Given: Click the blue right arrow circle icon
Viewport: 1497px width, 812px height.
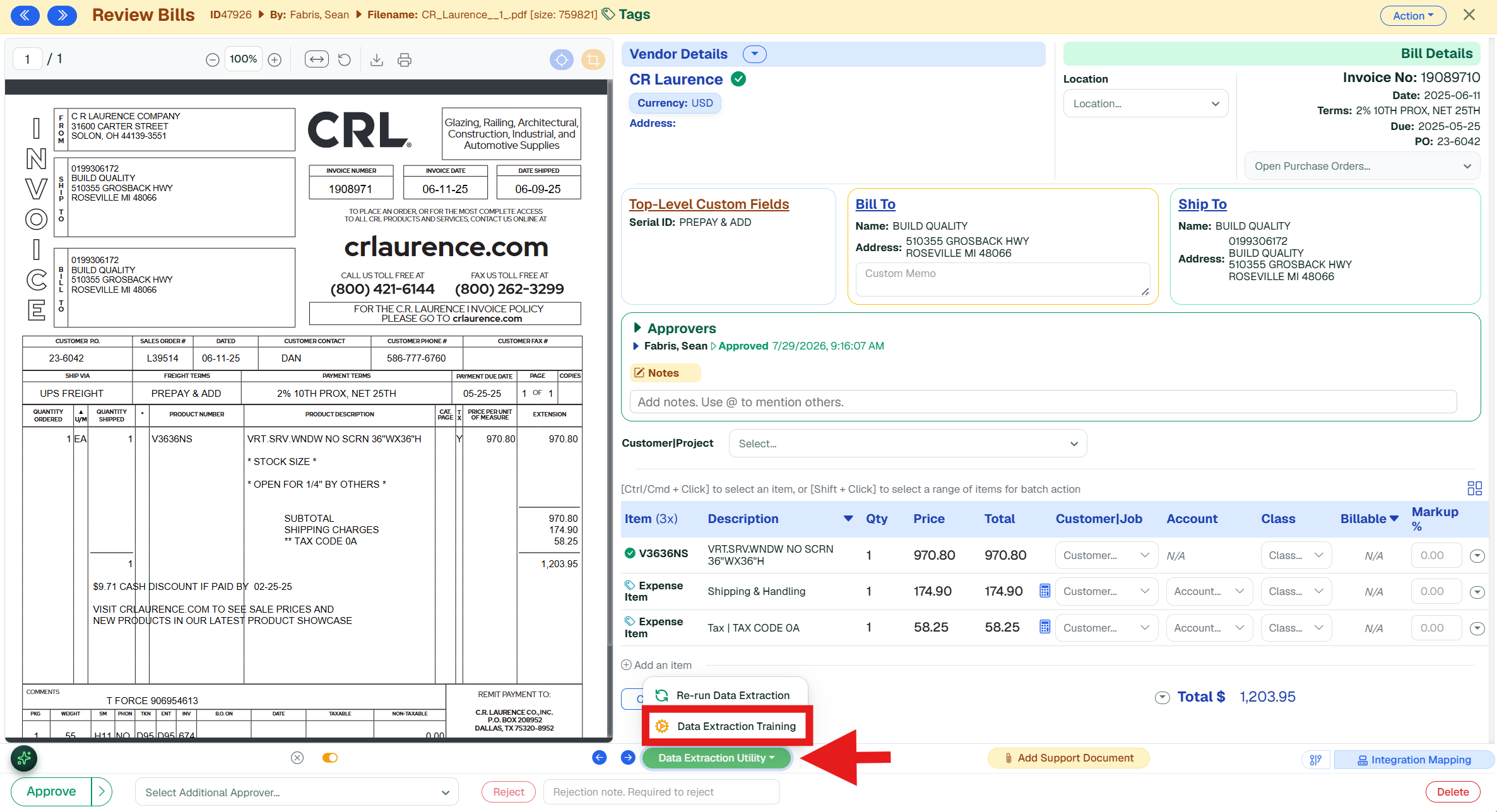Looking at the screenshot, I should (x=628, y=758).
